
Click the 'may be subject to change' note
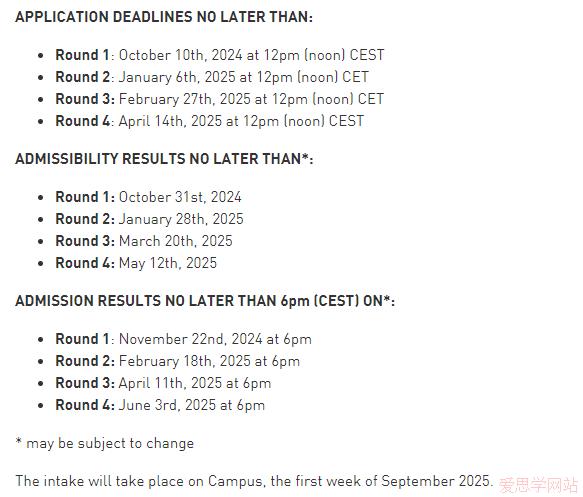pos(105,443)
